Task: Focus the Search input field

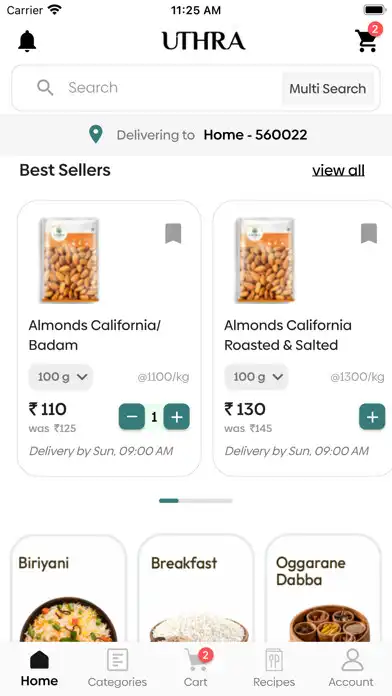Action: pos(169,88)
